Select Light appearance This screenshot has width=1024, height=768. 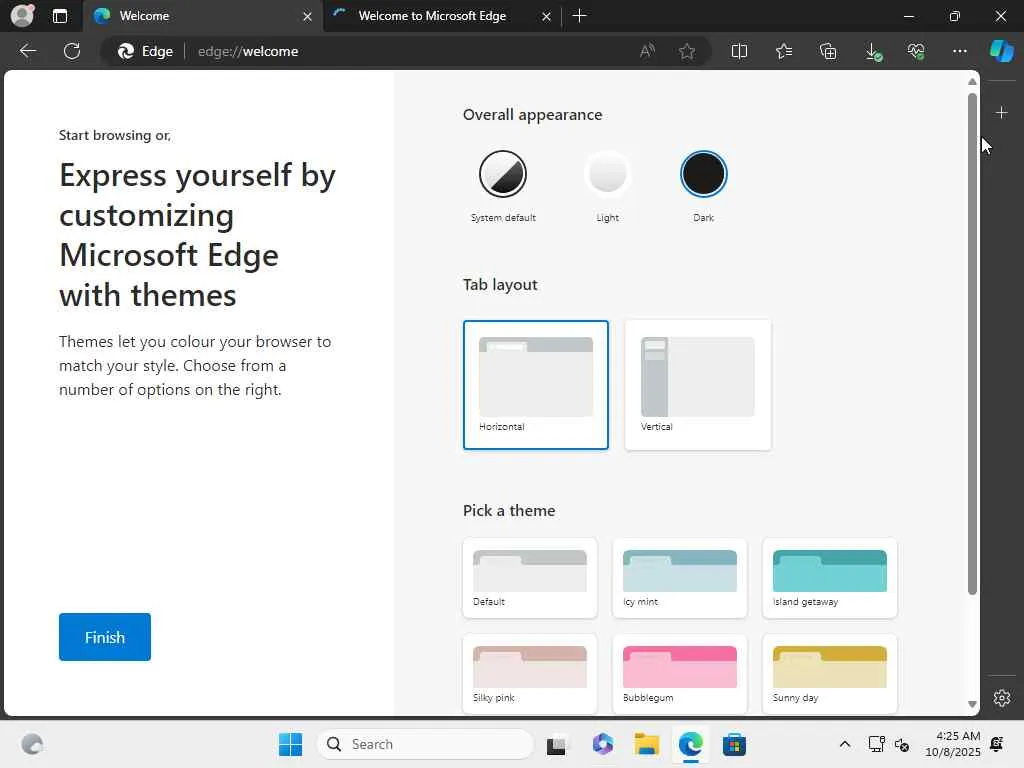click(607, 187)
